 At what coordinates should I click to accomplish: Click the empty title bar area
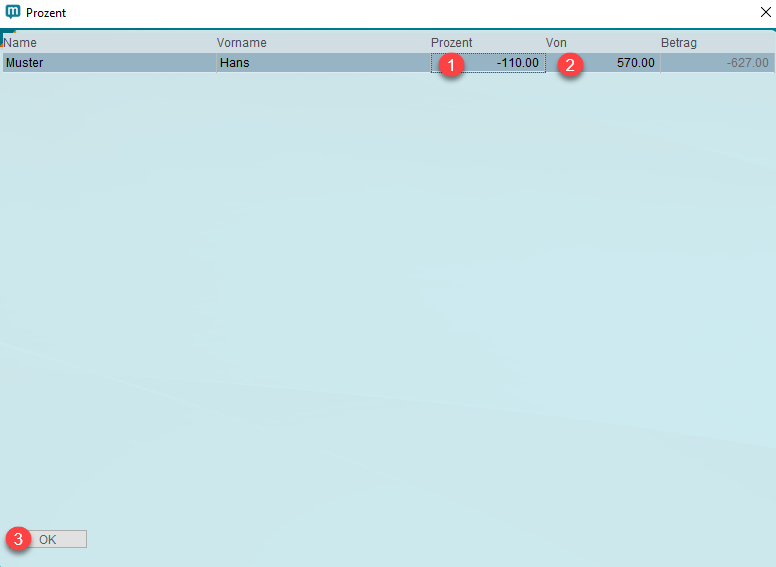click(400, 13)
